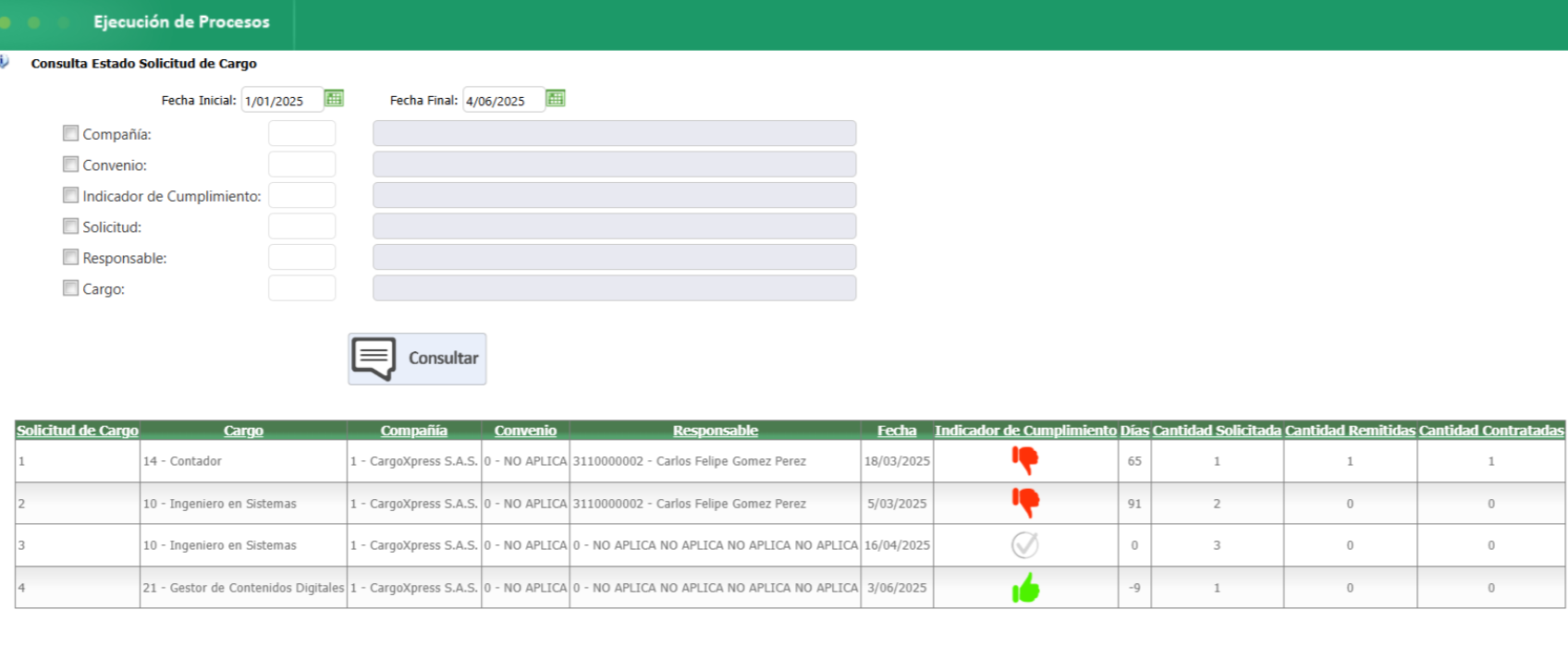Click thumbs-down indicator for Contador row
The height and width of the screenshot is (658, 1568).
pyautogui.click(x=1024, y=460)
